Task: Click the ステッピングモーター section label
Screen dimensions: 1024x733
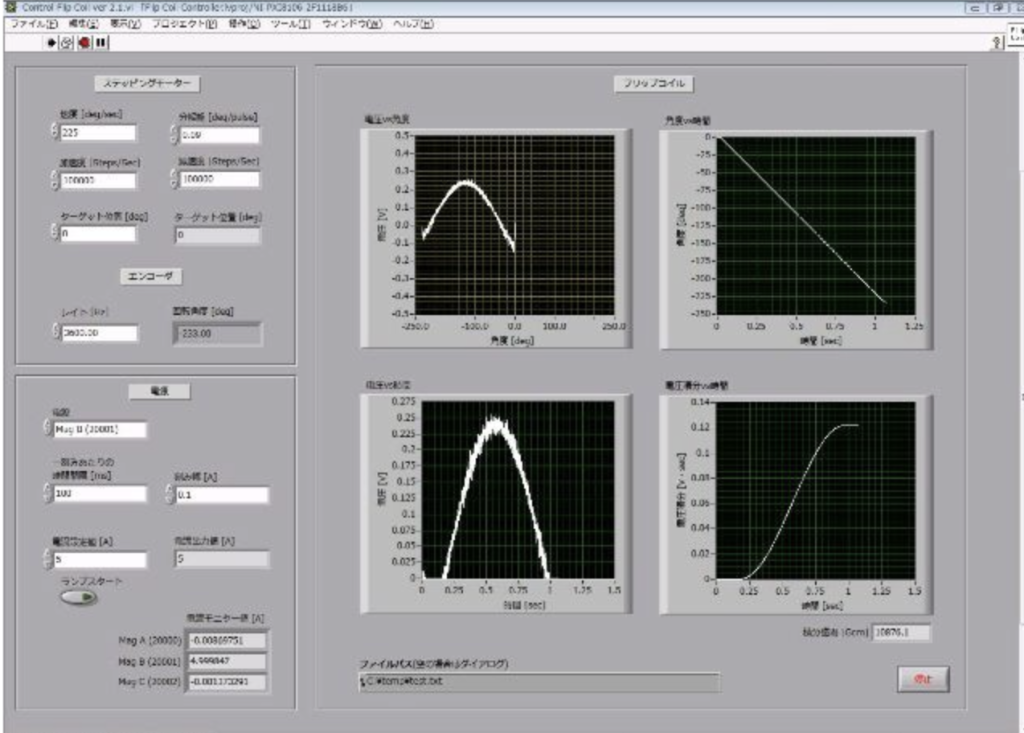Action: (x=147, y=84)
